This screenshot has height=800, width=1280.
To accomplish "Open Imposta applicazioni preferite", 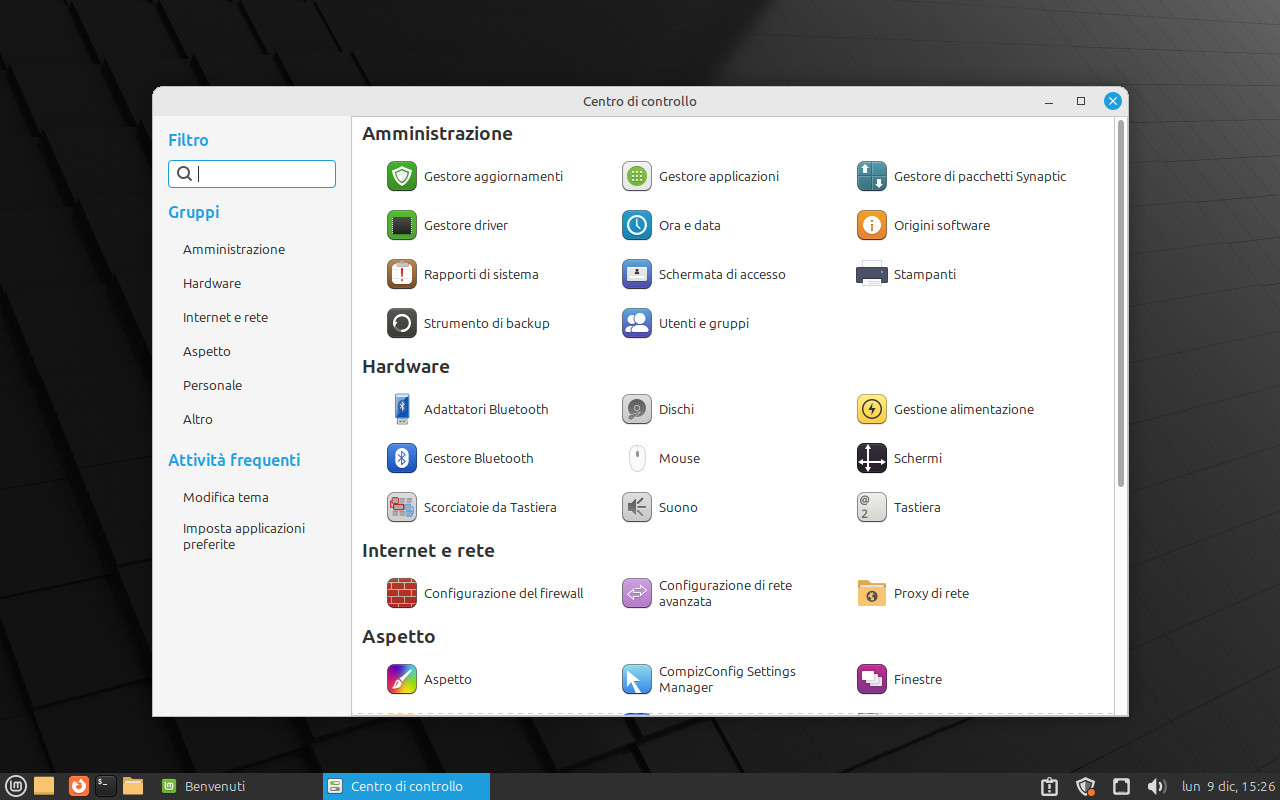I will [x=243, y=536].
